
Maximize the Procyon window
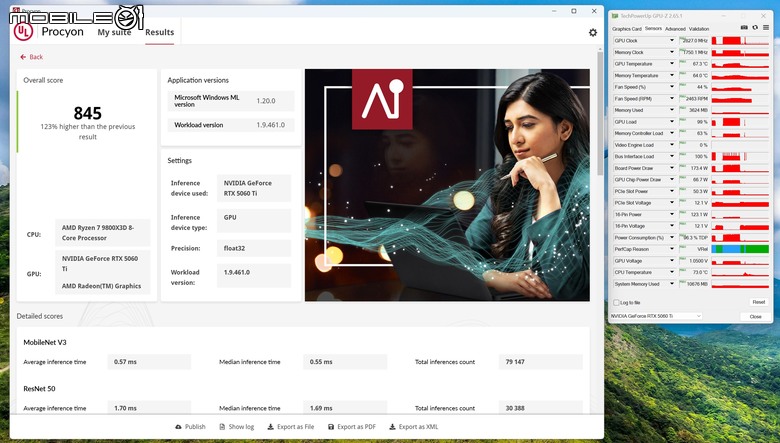point(574,11)
